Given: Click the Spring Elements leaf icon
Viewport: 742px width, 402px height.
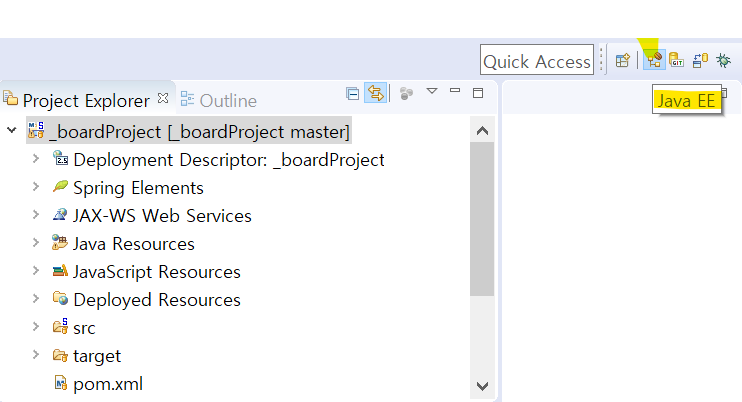Looking at the screenshot, I should coord(60,186).
